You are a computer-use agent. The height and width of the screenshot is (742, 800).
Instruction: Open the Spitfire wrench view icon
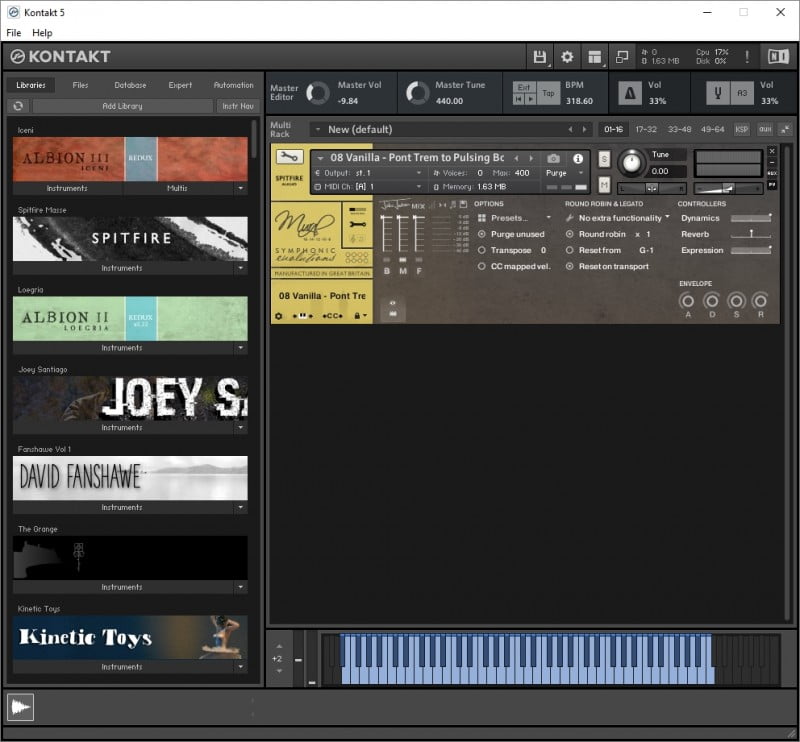(x=357, y=224)
